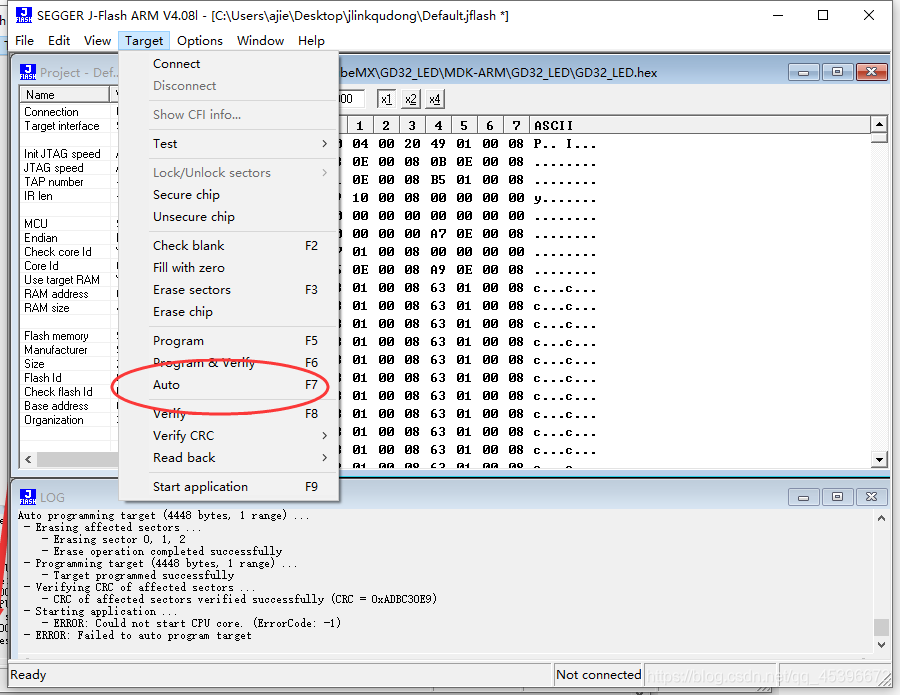The image size is (900, 695).
Task: Select Auto F7 entry
Action: click(x=228, y=385)
